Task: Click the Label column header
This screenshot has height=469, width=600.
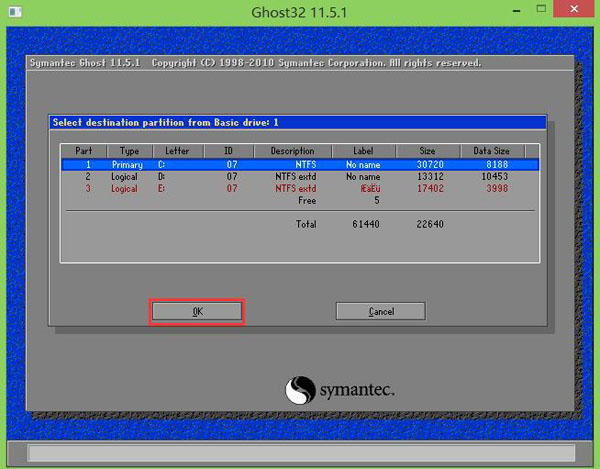Action: click(x=363, y=151)
